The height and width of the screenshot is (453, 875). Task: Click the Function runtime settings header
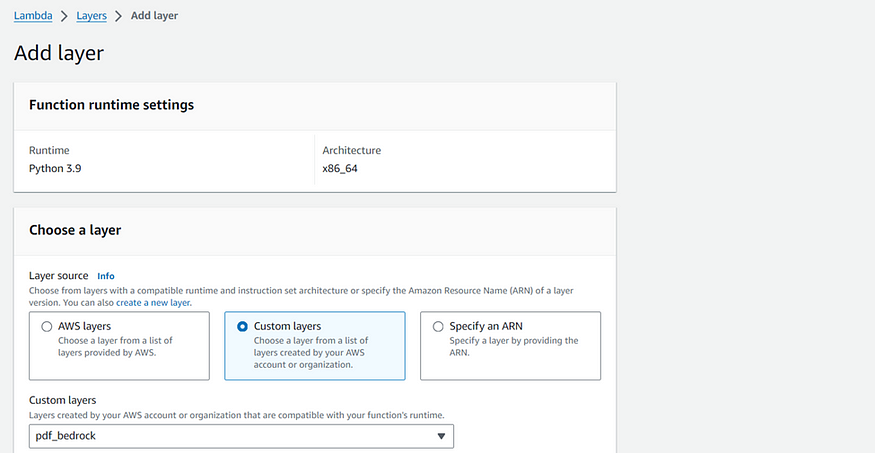(x=112, y=105)
